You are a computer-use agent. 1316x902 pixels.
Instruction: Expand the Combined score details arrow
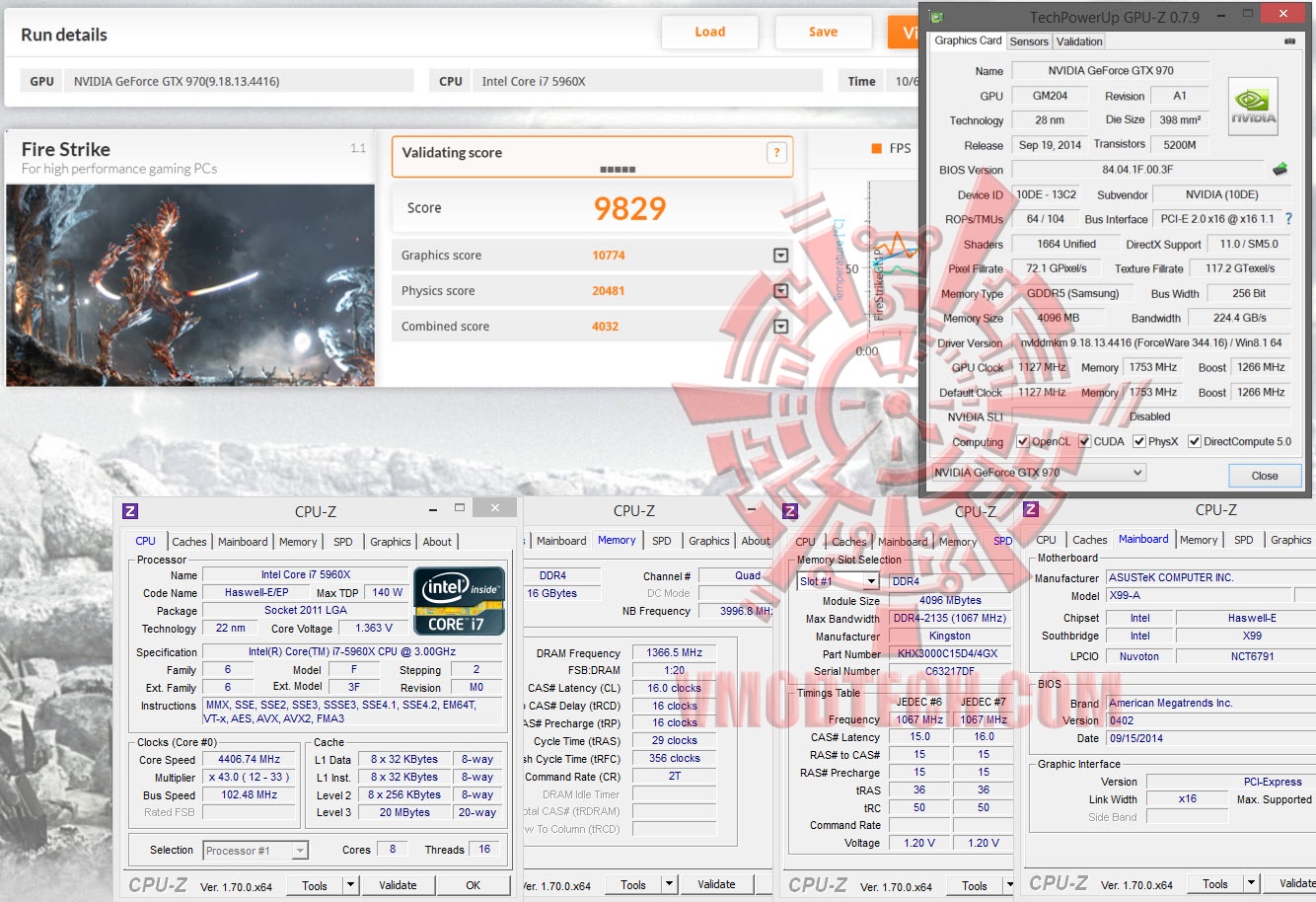point(780,327)
